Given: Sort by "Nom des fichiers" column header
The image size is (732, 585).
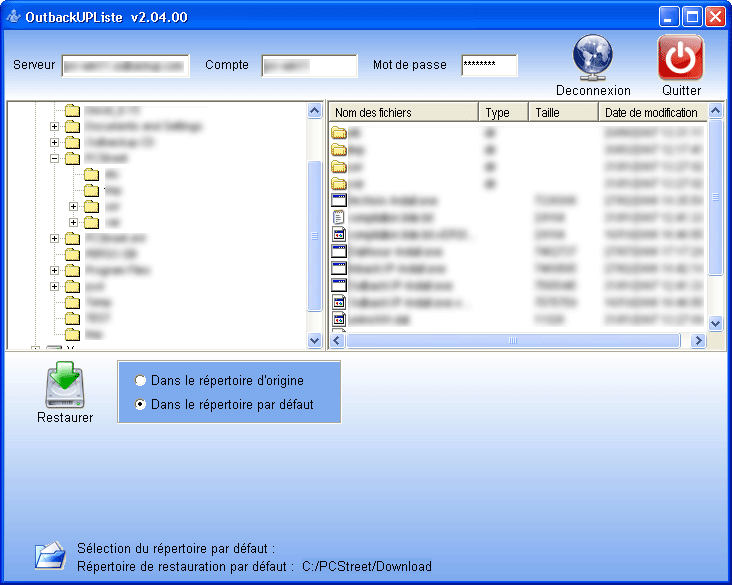Looking at the screenshot, I should click(404, 113).
